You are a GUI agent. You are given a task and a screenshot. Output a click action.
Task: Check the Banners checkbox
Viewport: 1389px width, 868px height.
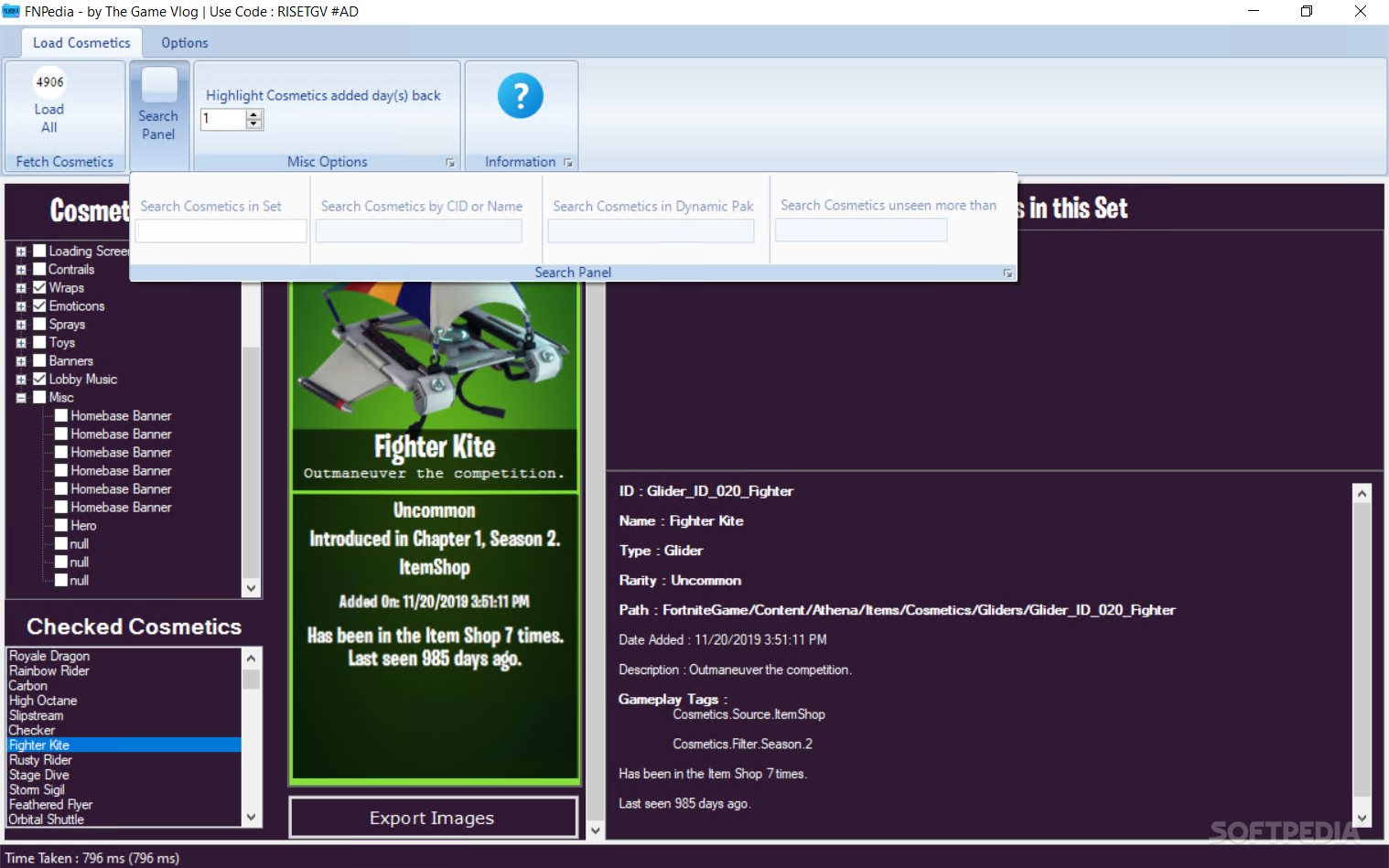(39, 360)
